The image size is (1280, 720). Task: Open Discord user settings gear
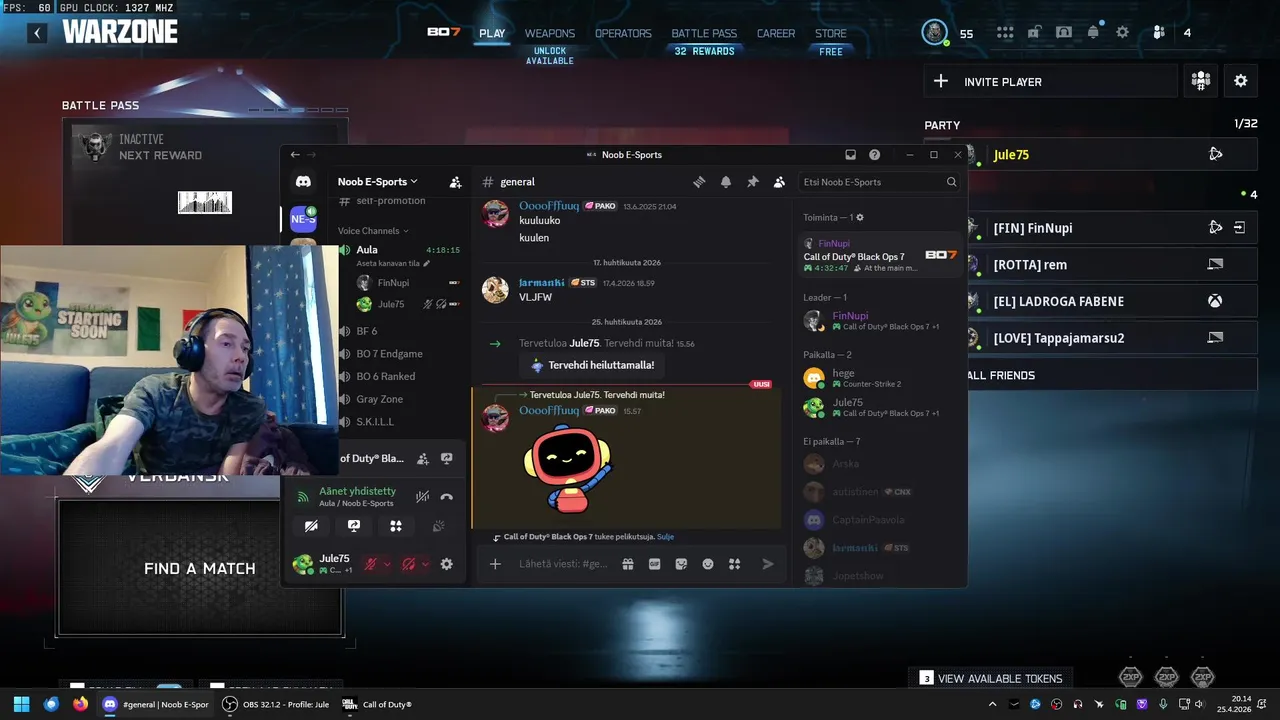(446, 564)
